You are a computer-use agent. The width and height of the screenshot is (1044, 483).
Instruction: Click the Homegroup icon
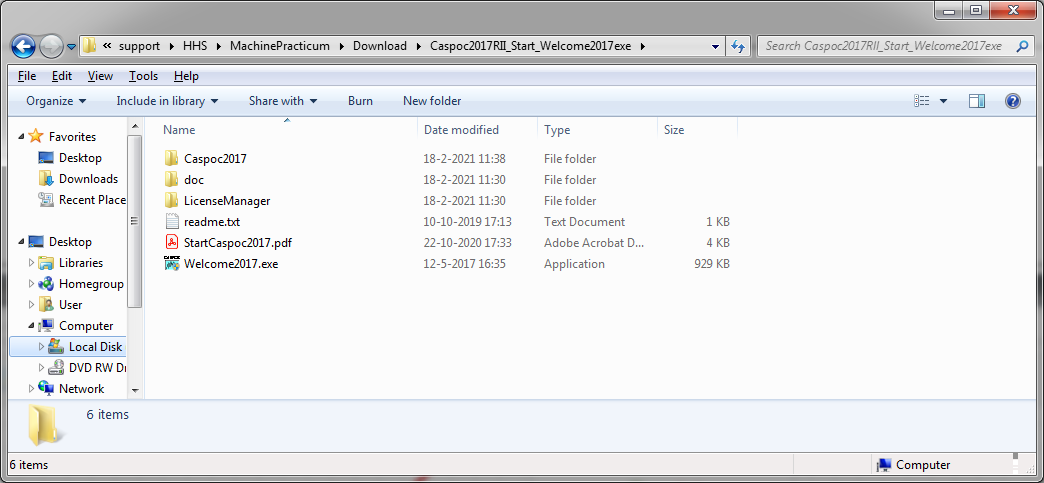(x=46, y=284)
